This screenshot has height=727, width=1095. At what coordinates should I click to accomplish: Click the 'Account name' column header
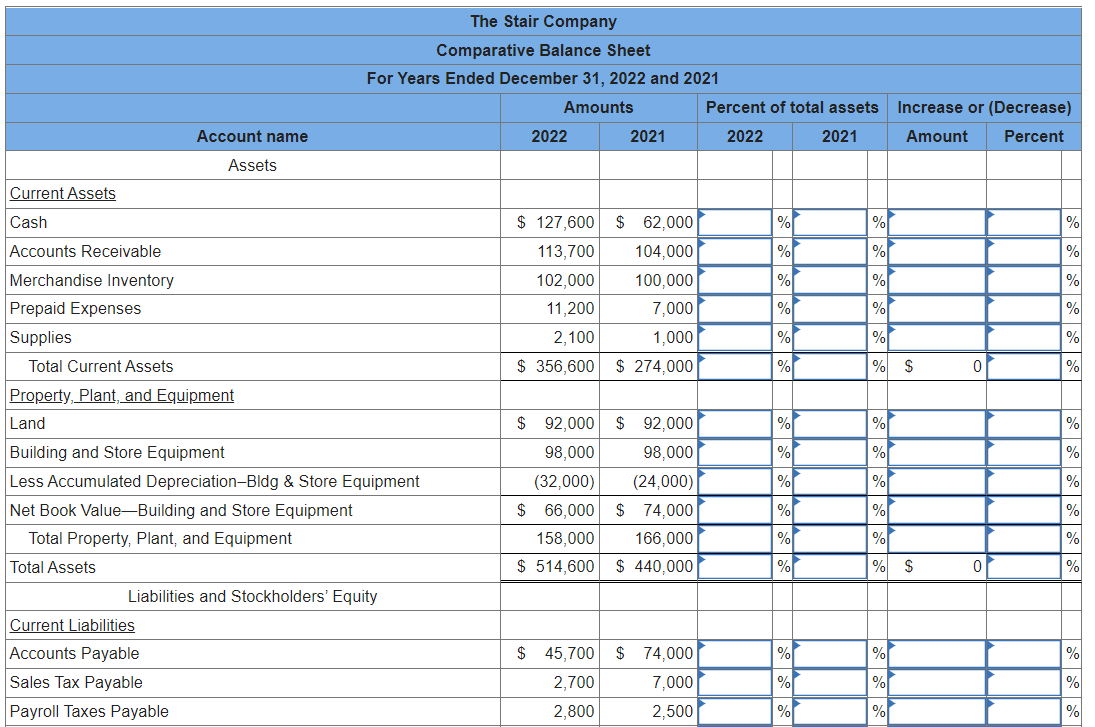tap(252, 136)
